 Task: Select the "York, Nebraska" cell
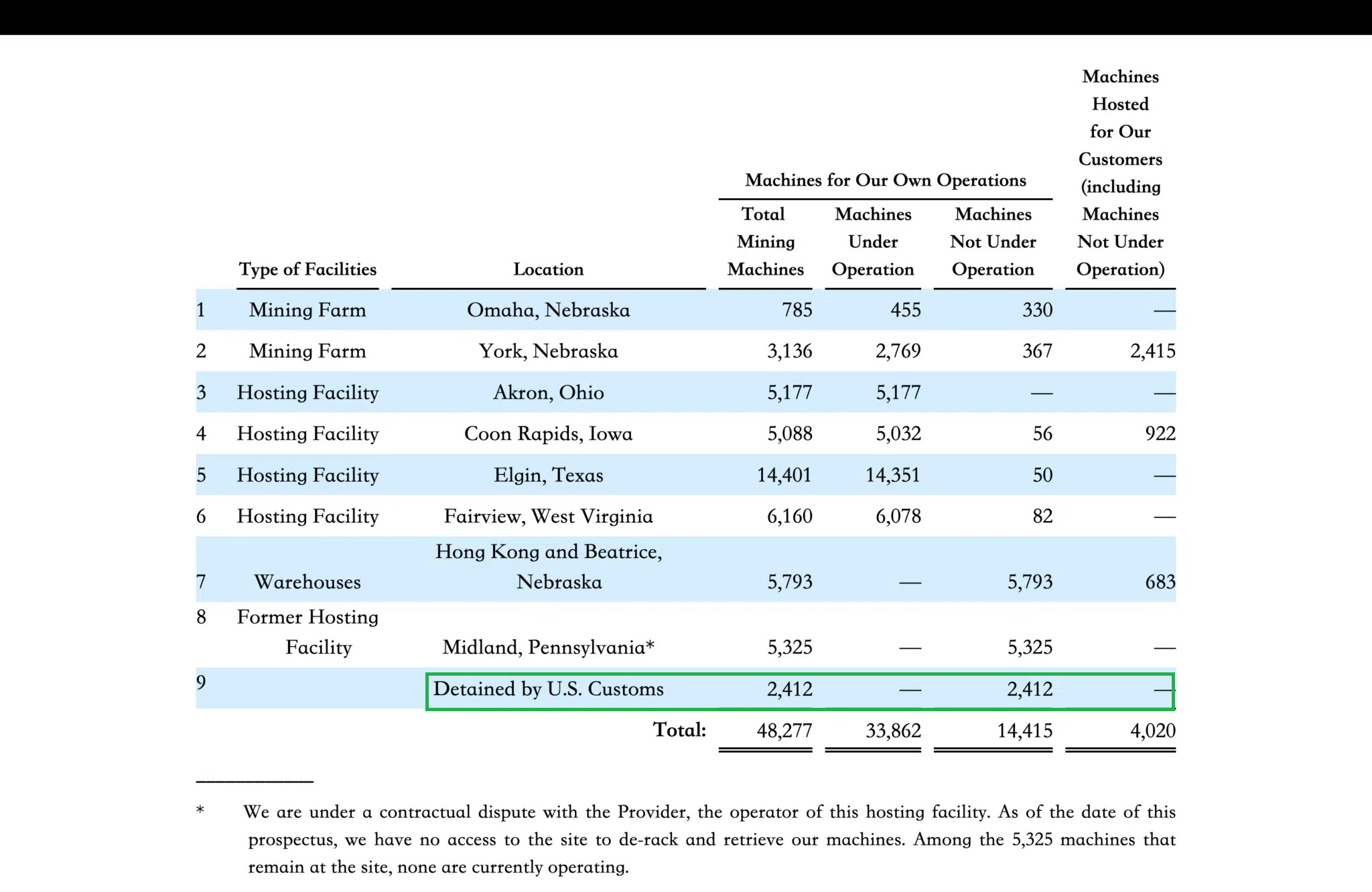click(548, 351)
